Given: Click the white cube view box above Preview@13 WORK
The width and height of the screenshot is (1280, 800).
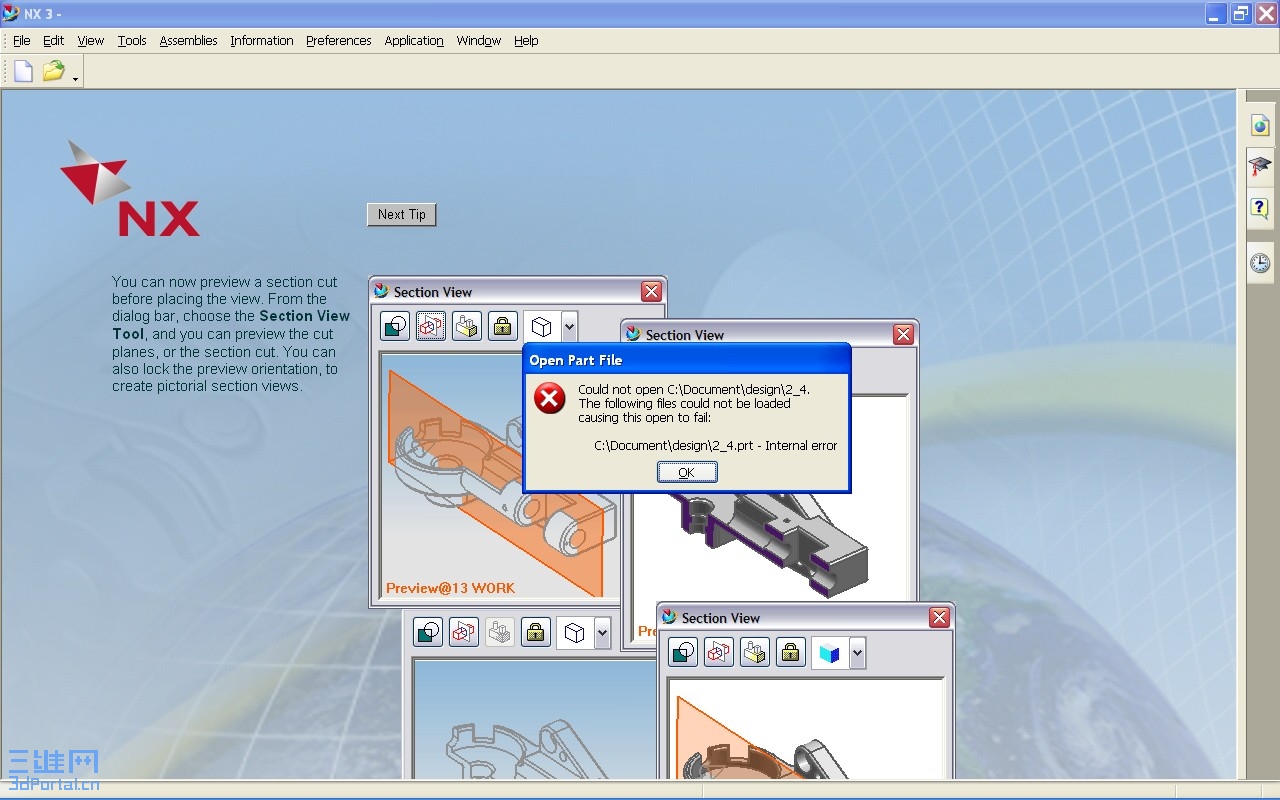Looking at the screenshot, I should [x=541, y=326].
